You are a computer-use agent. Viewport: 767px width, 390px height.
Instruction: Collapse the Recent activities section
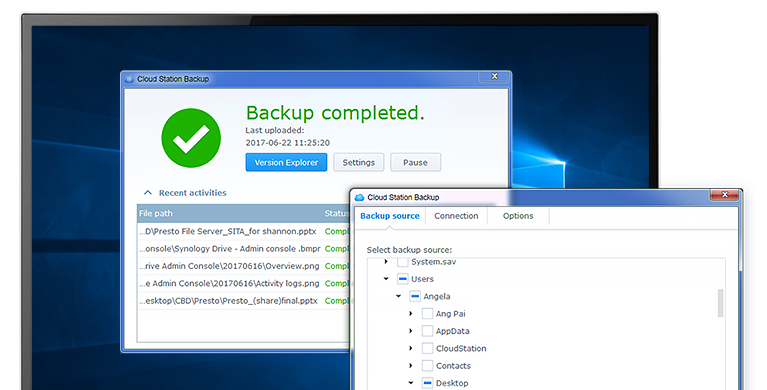pos(148,193)
